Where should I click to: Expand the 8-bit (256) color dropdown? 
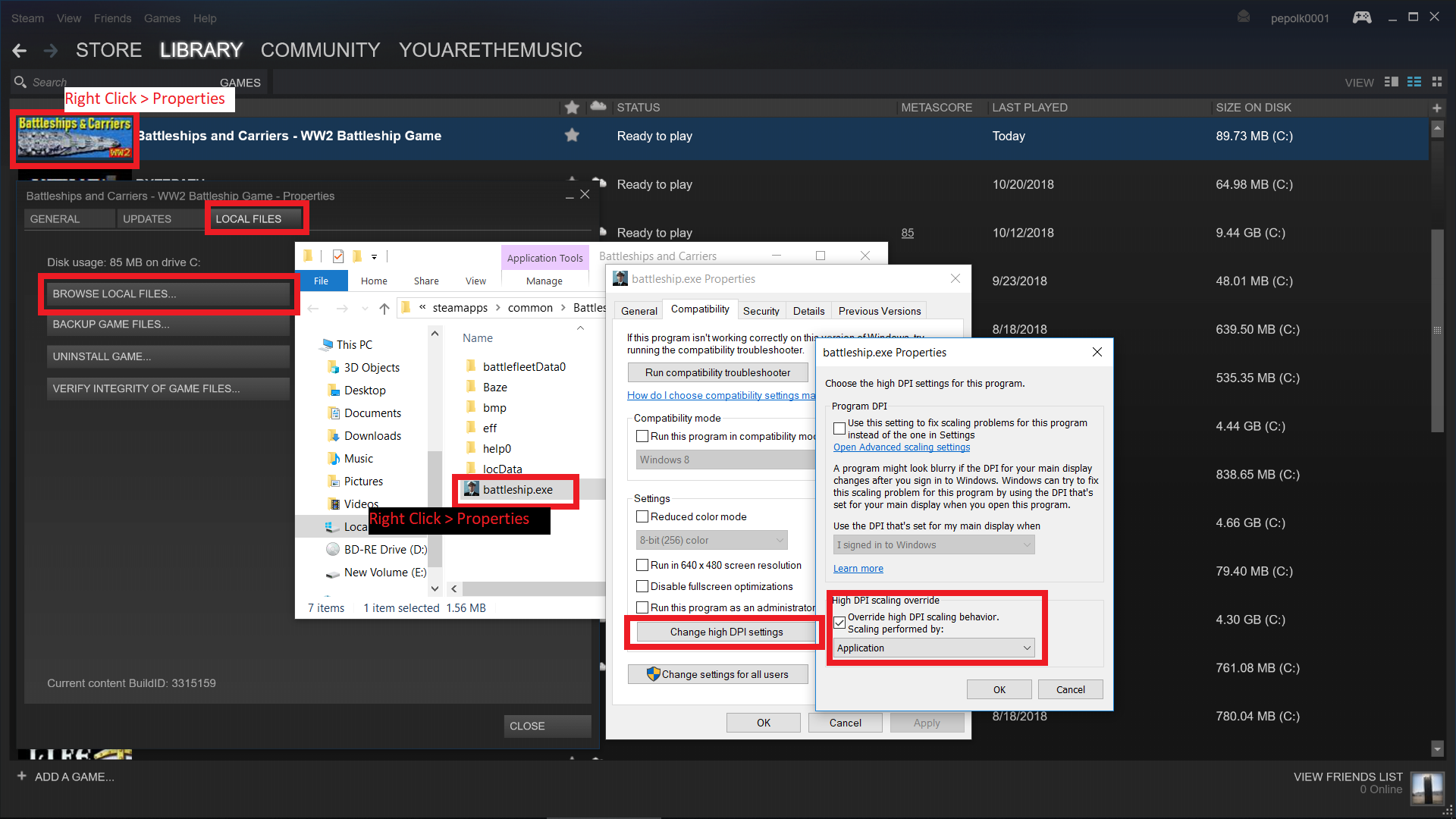[711, 540]
